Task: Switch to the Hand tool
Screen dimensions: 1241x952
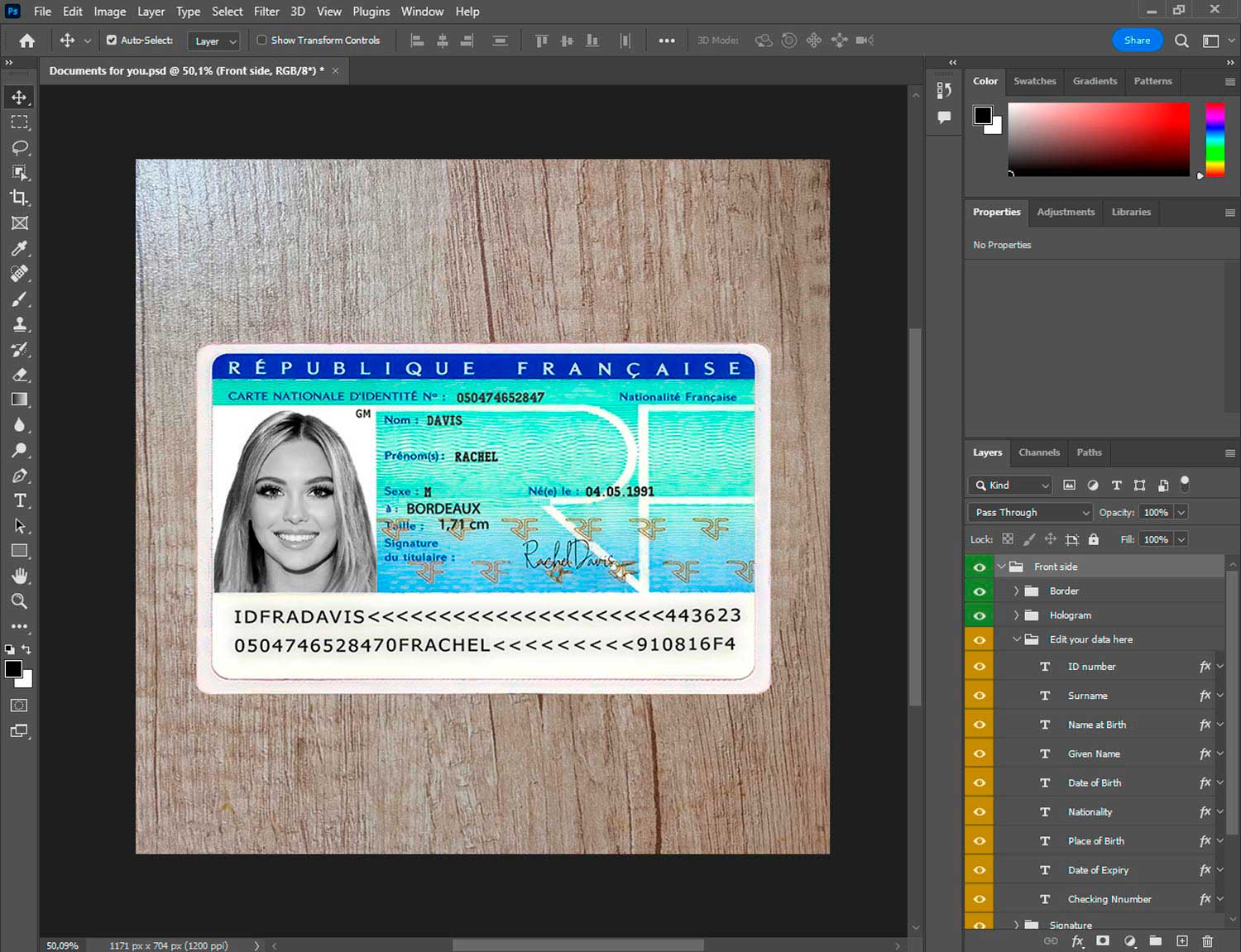Action: (20, 576)
